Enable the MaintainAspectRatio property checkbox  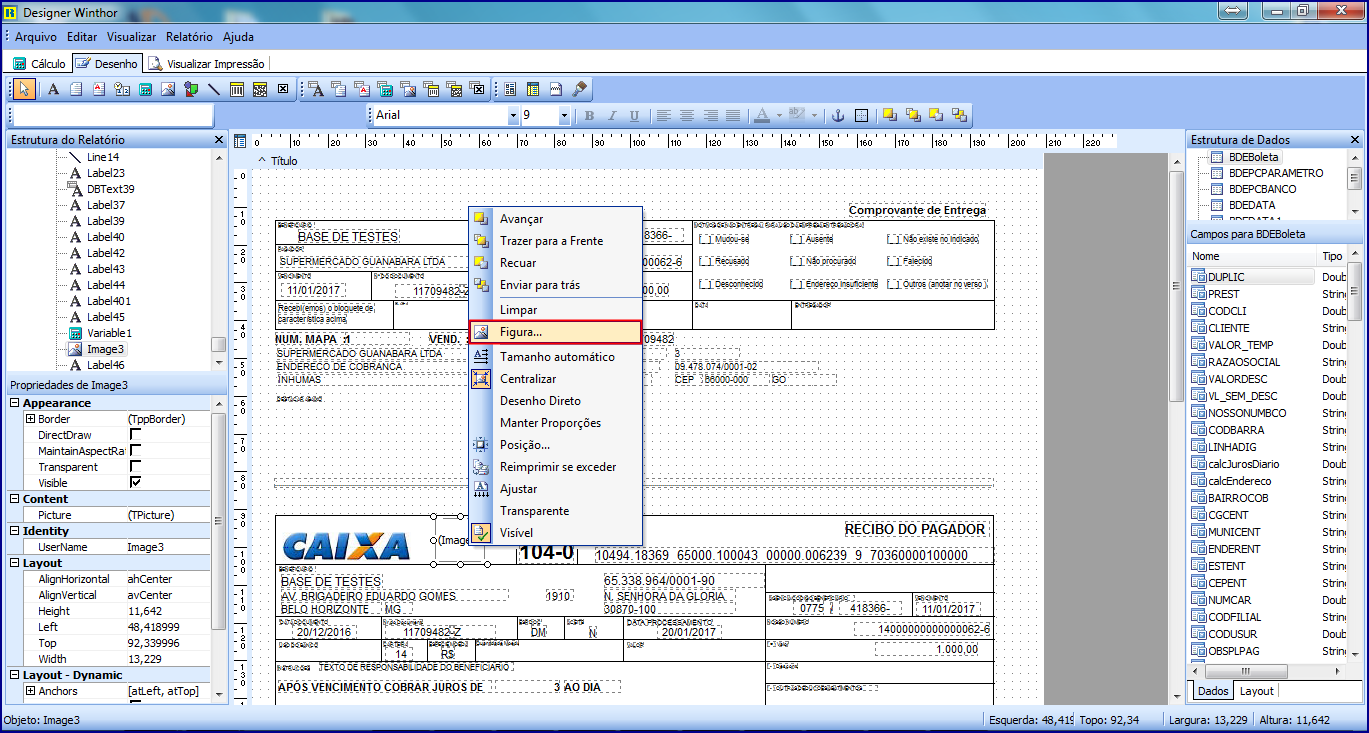[135, 451]
